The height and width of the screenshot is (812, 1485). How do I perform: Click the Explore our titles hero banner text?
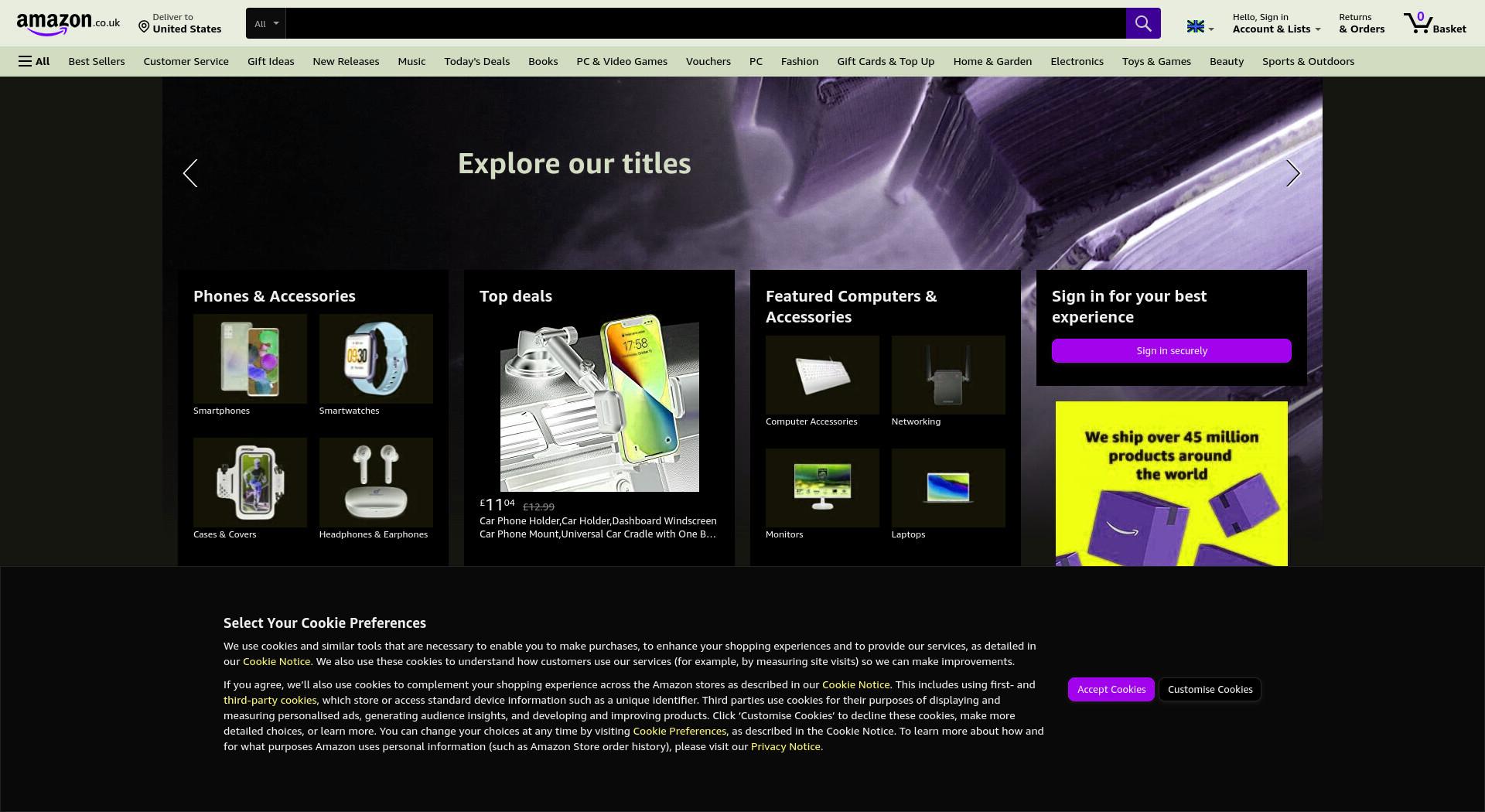click(x=575, y=164)
